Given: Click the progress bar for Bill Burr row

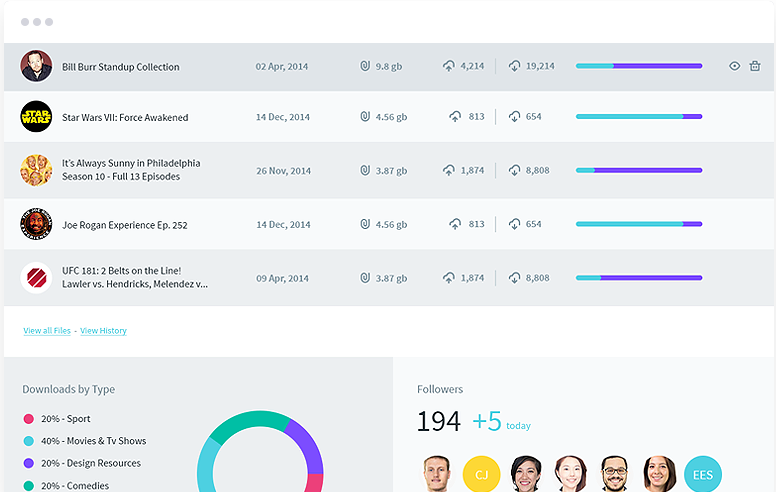Looking at the screenshot, I should (638, 66).
